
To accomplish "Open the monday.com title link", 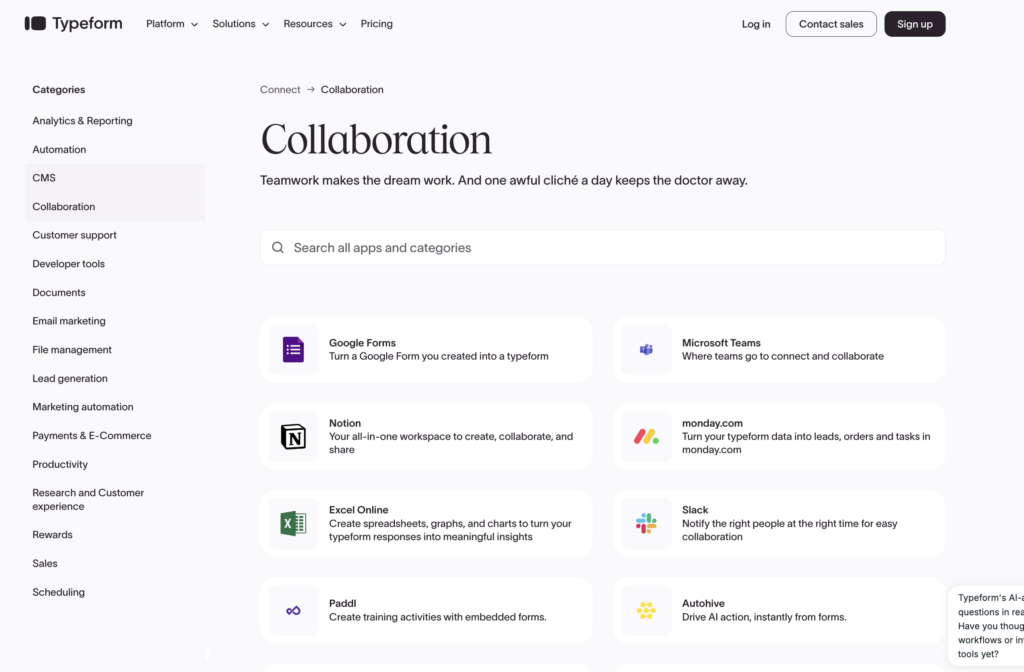I will (712, 423).
